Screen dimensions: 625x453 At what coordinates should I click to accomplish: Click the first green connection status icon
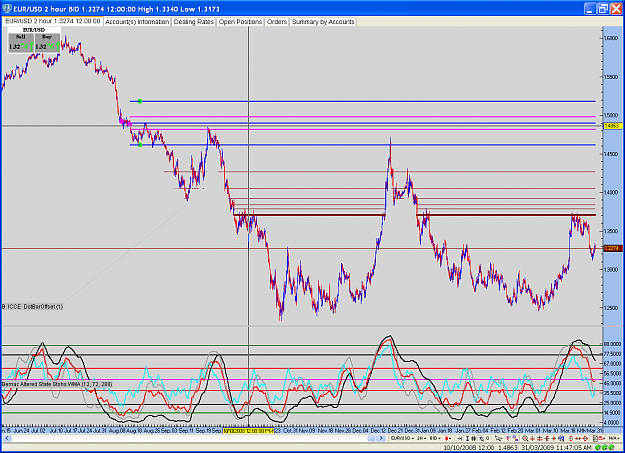[x=597, y=447]
